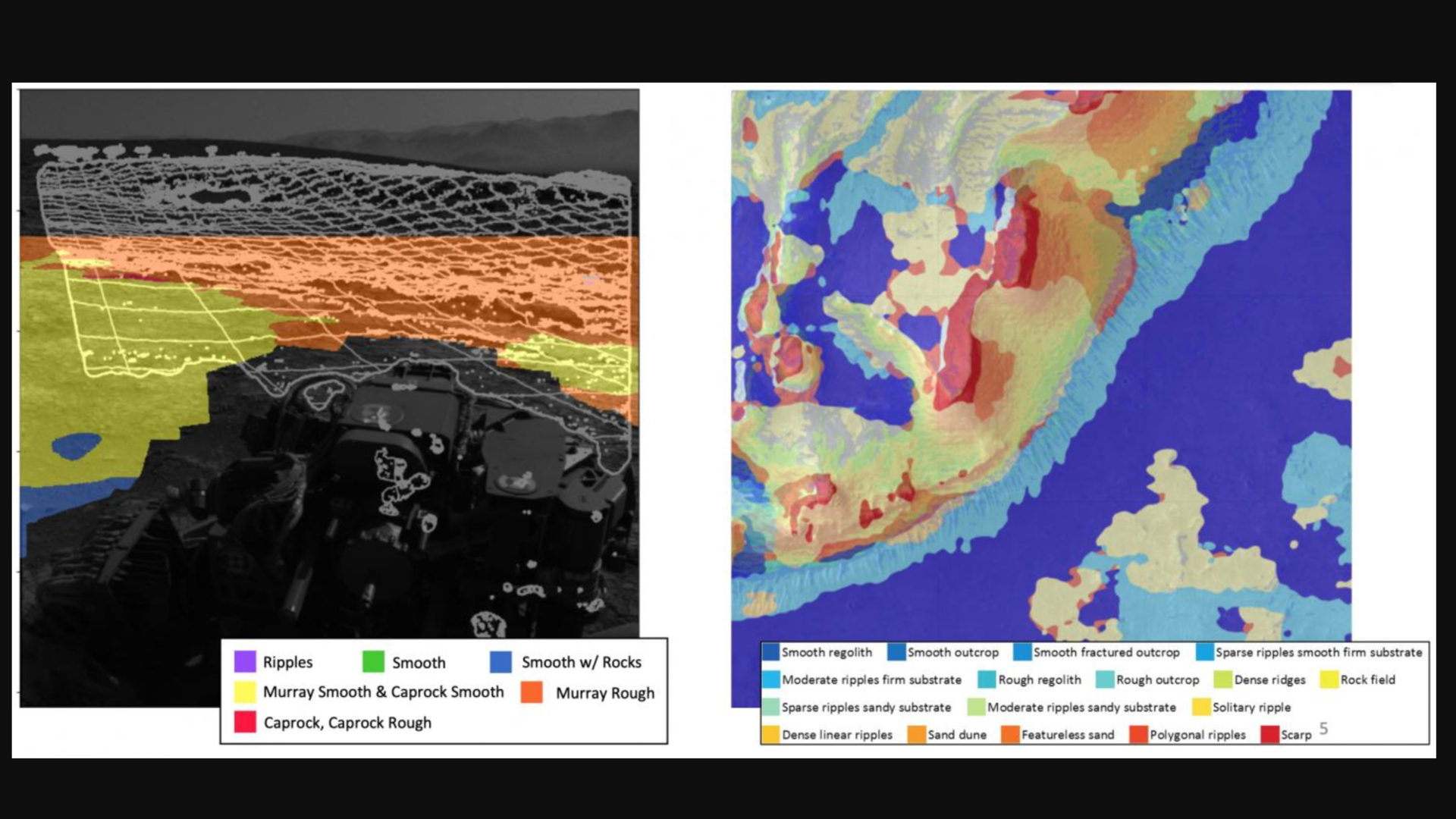1456x819 pixels.
Task: Click the slide number 5
Action: click(x=1323, y=728)
